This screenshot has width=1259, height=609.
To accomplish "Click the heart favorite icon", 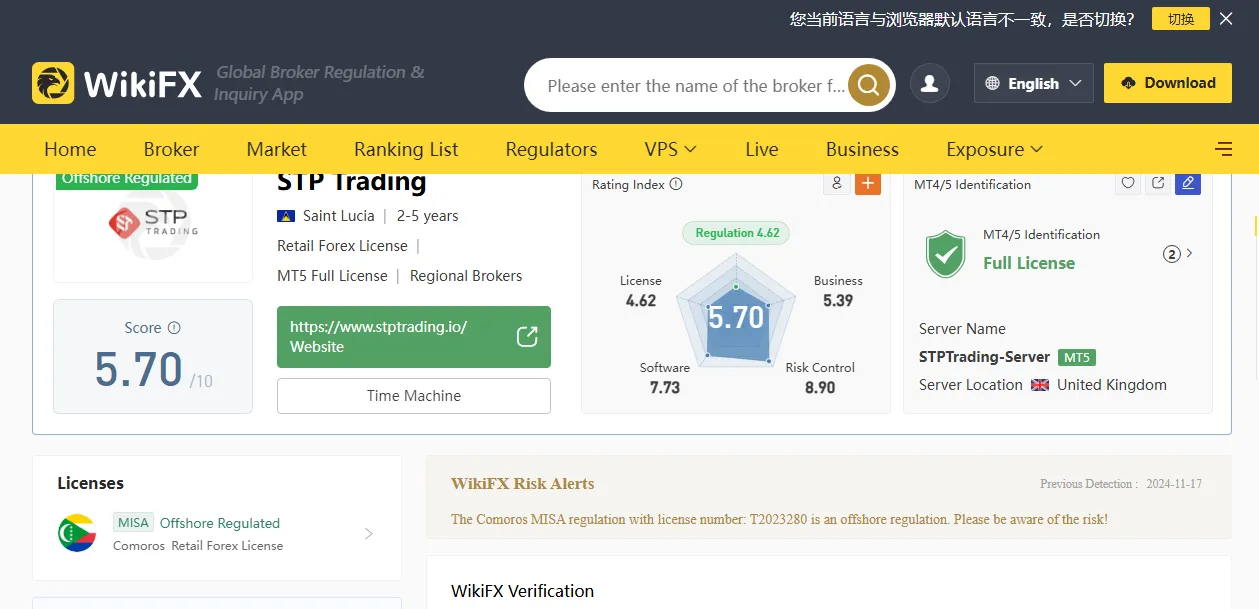I will (1128, 183).
